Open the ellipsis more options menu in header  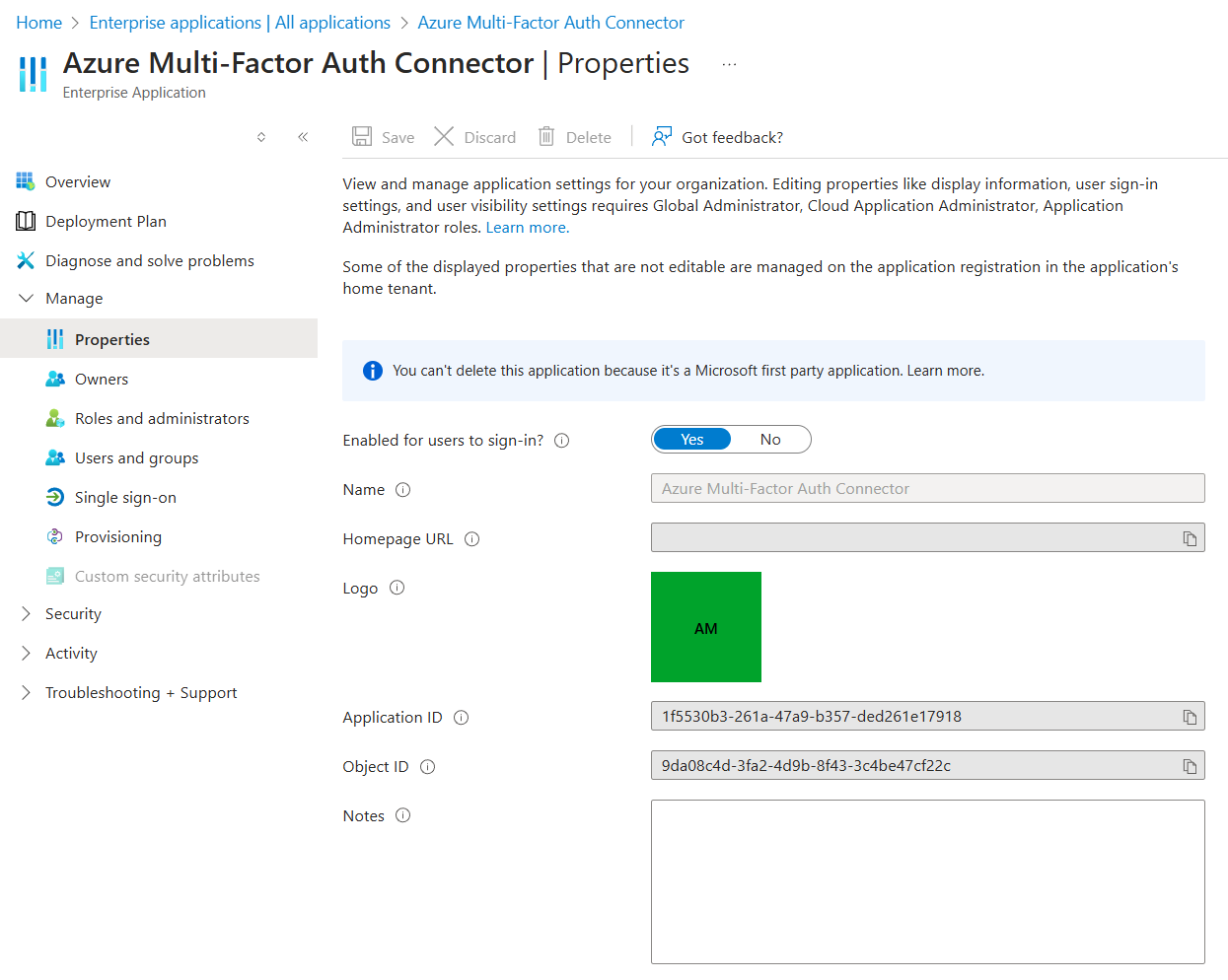(x=729, y=64)
